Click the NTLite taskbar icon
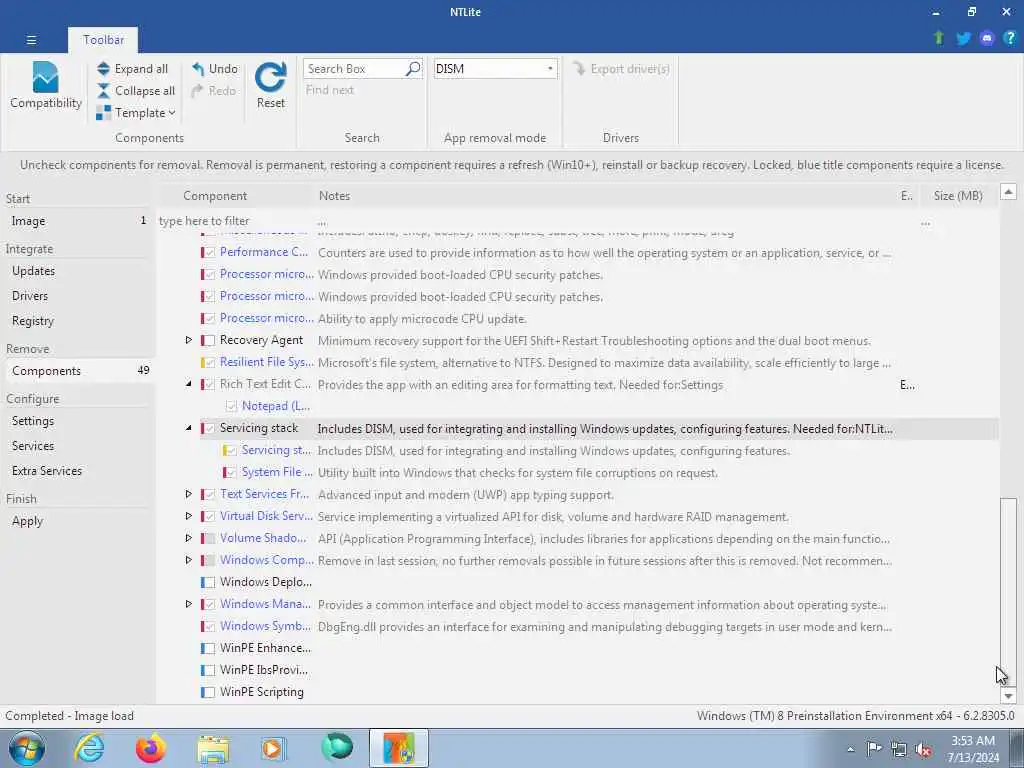 pyautogui.click(x=398, y=748)
